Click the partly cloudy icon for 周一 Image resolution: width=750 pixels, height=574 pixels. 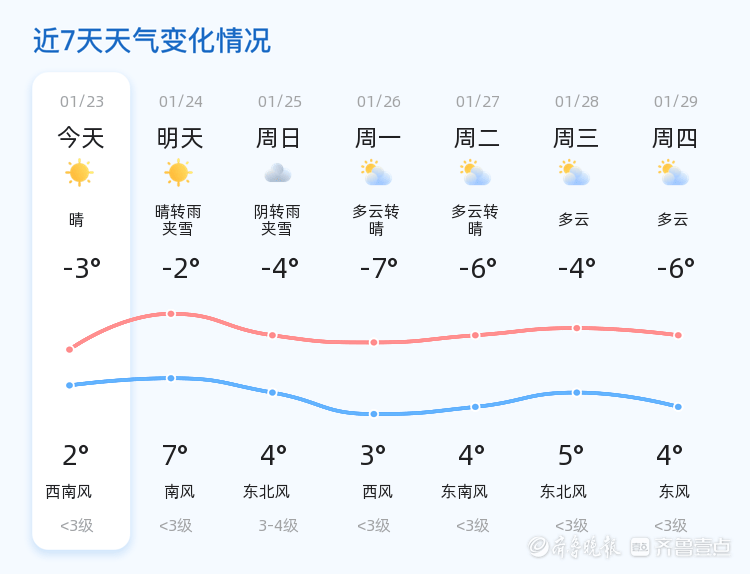(376, 173)
